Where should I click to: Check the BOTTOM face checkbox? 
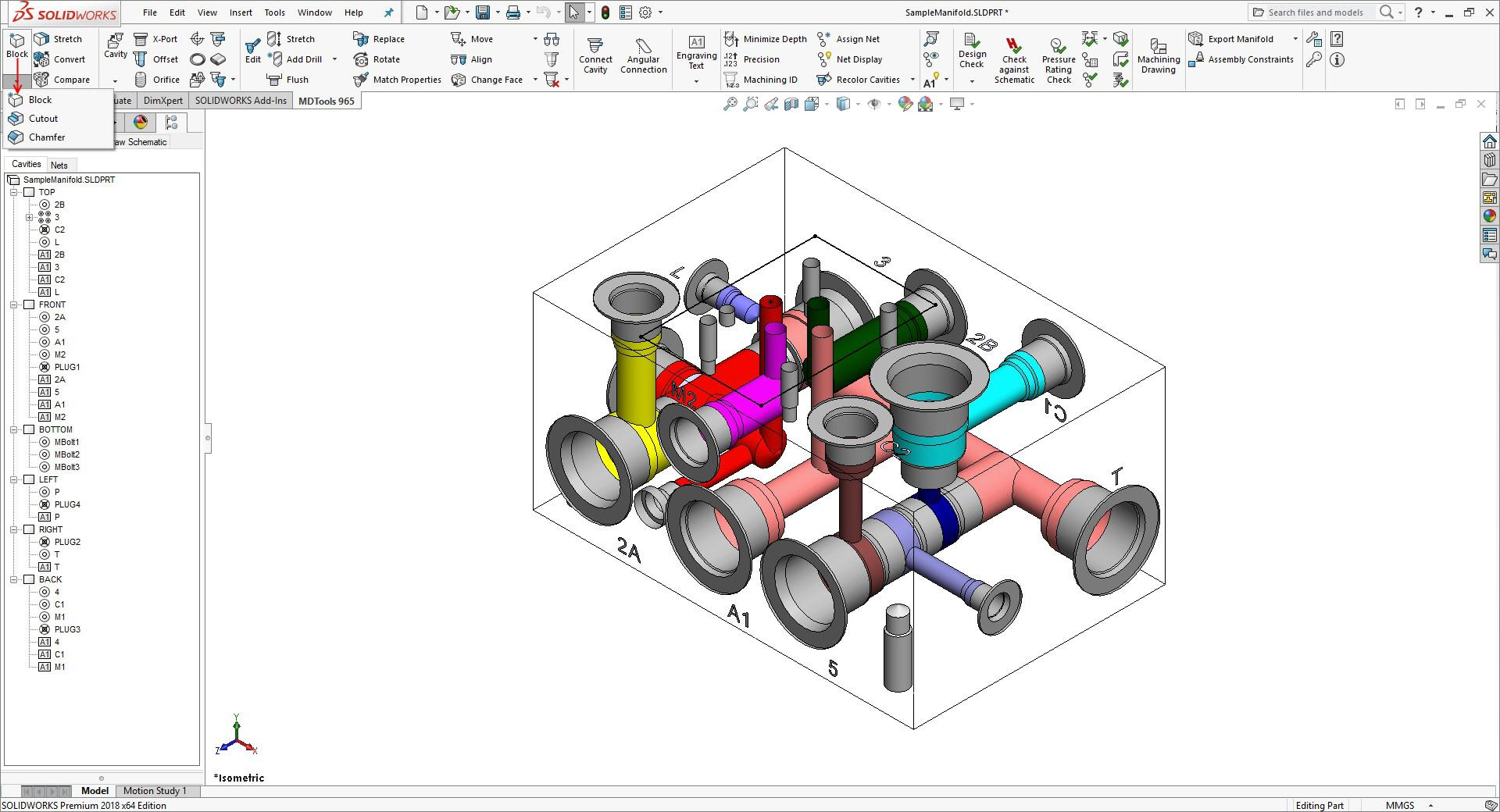click(x=29, y=429)
